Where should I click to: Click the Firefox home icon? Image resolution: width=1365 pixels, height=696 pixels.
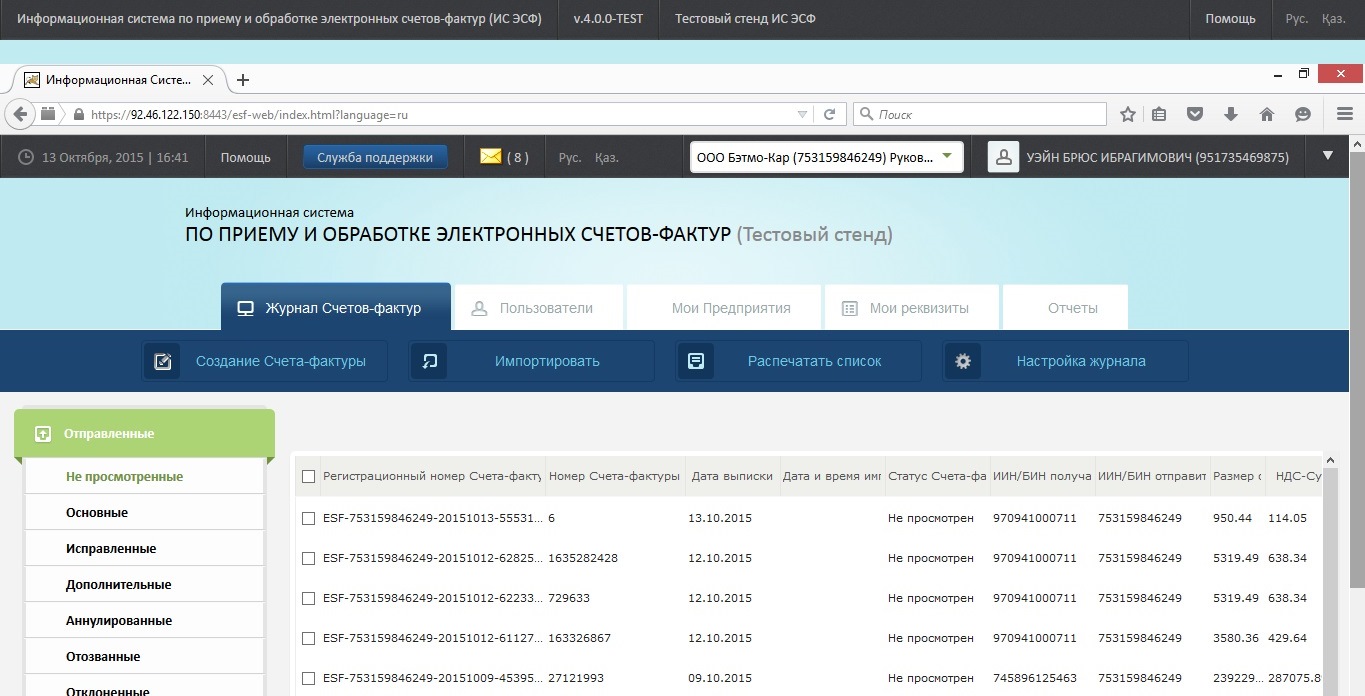(x=1267, y=114)
